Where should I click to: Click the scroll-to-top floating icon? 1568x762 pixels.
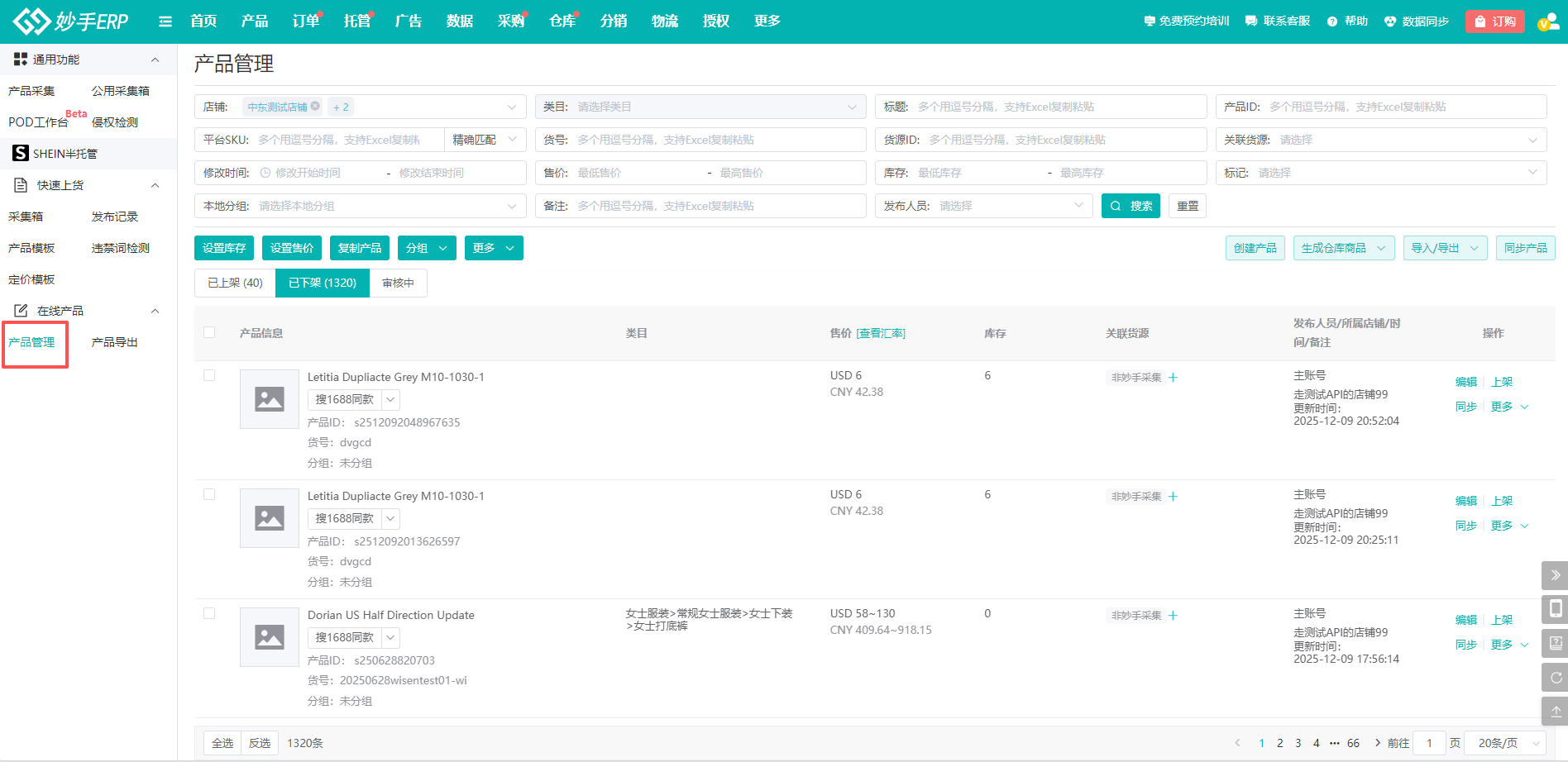(1555, 711)
